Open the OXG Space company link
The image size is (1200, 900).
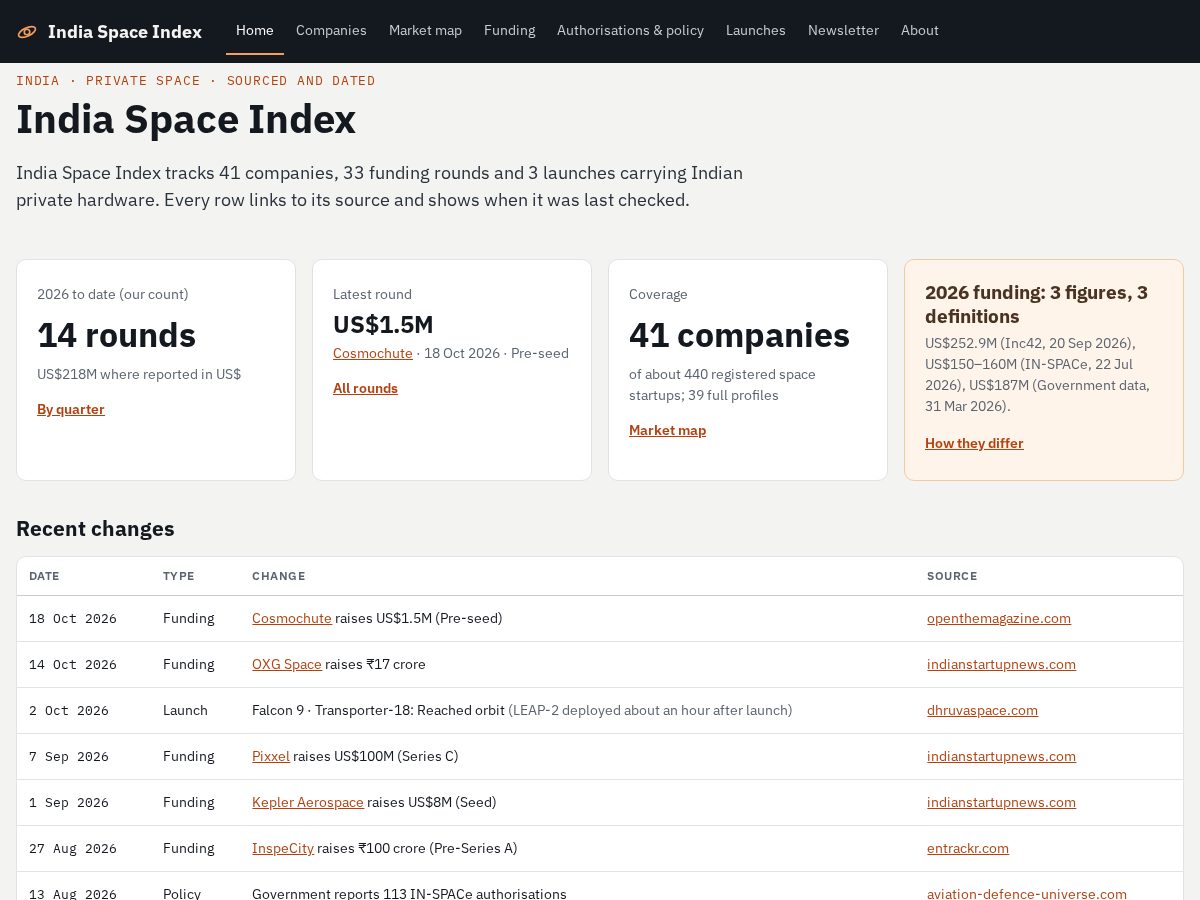pyautogui.click(x=287, y=664)
